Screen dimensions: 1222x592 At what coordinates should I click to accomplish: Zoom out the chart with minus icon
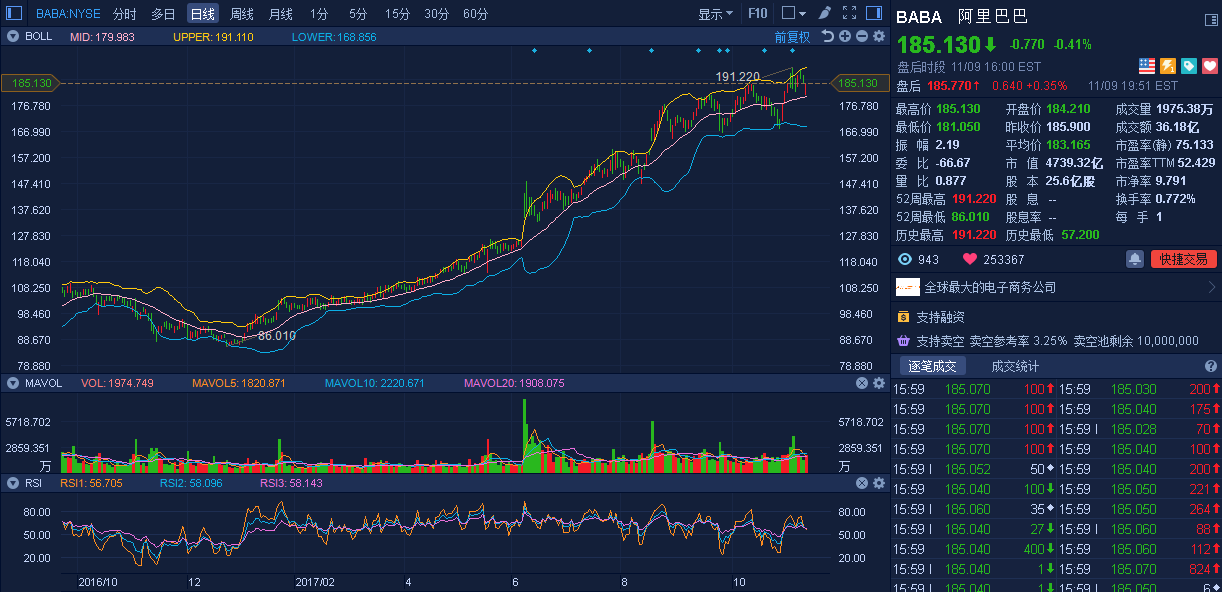[862, 36]
